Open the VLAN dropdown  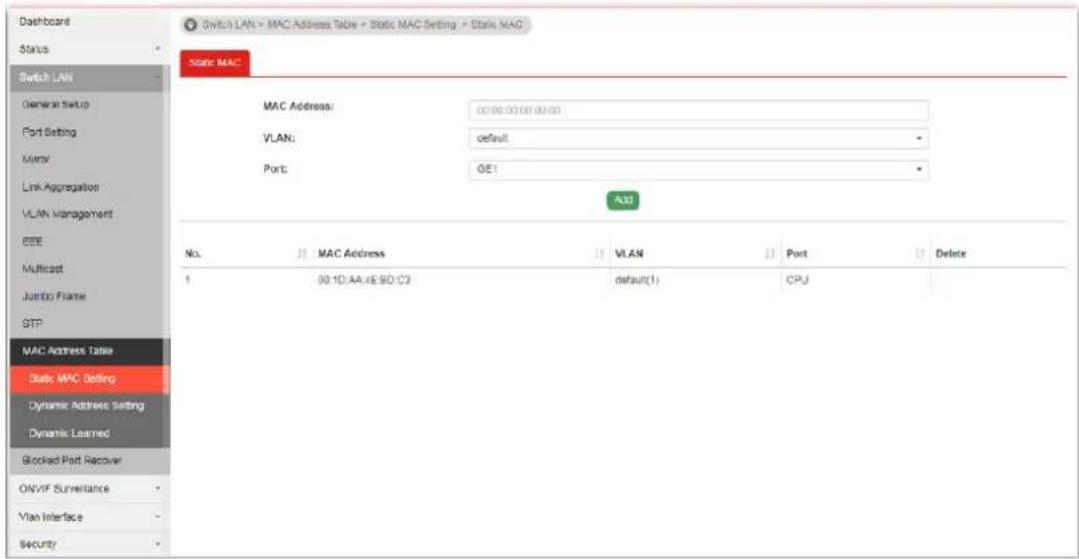pyautogui.click(x=698, y=138)
